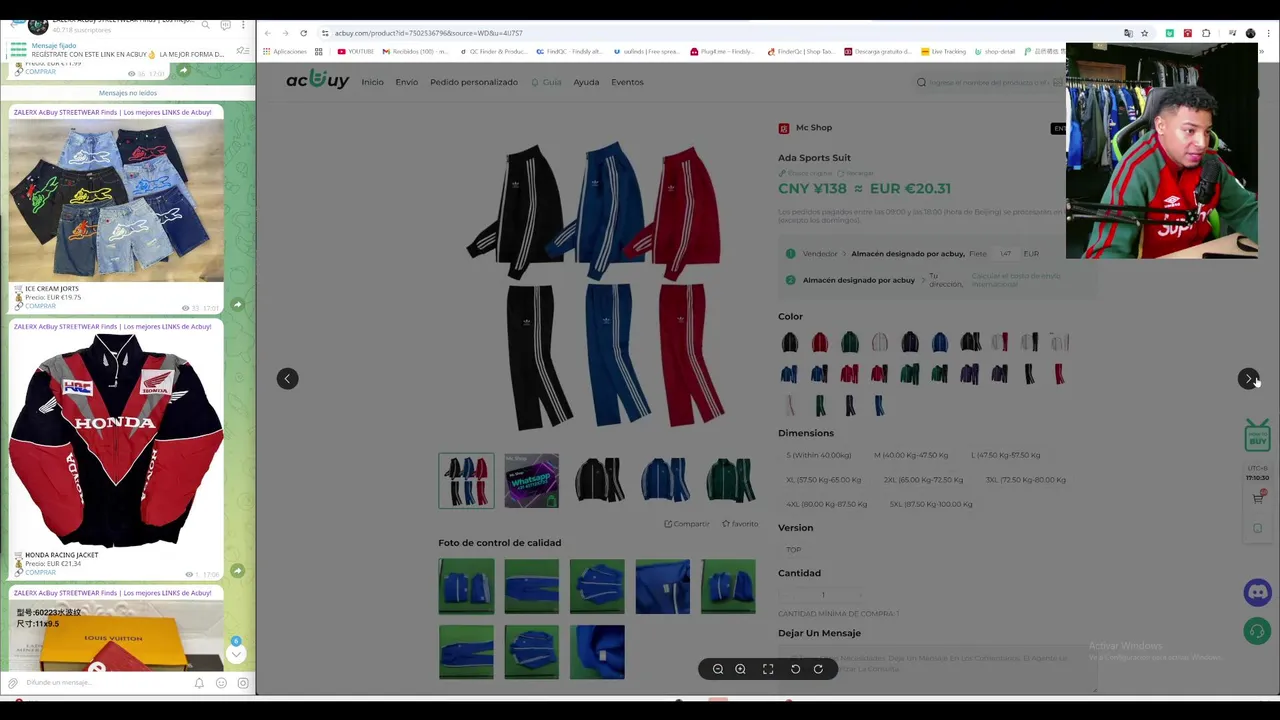Open YOUTUBE bookmark in bookmarks bar
The height and width of the screenshot is (720, 1280).
point(356,51)
